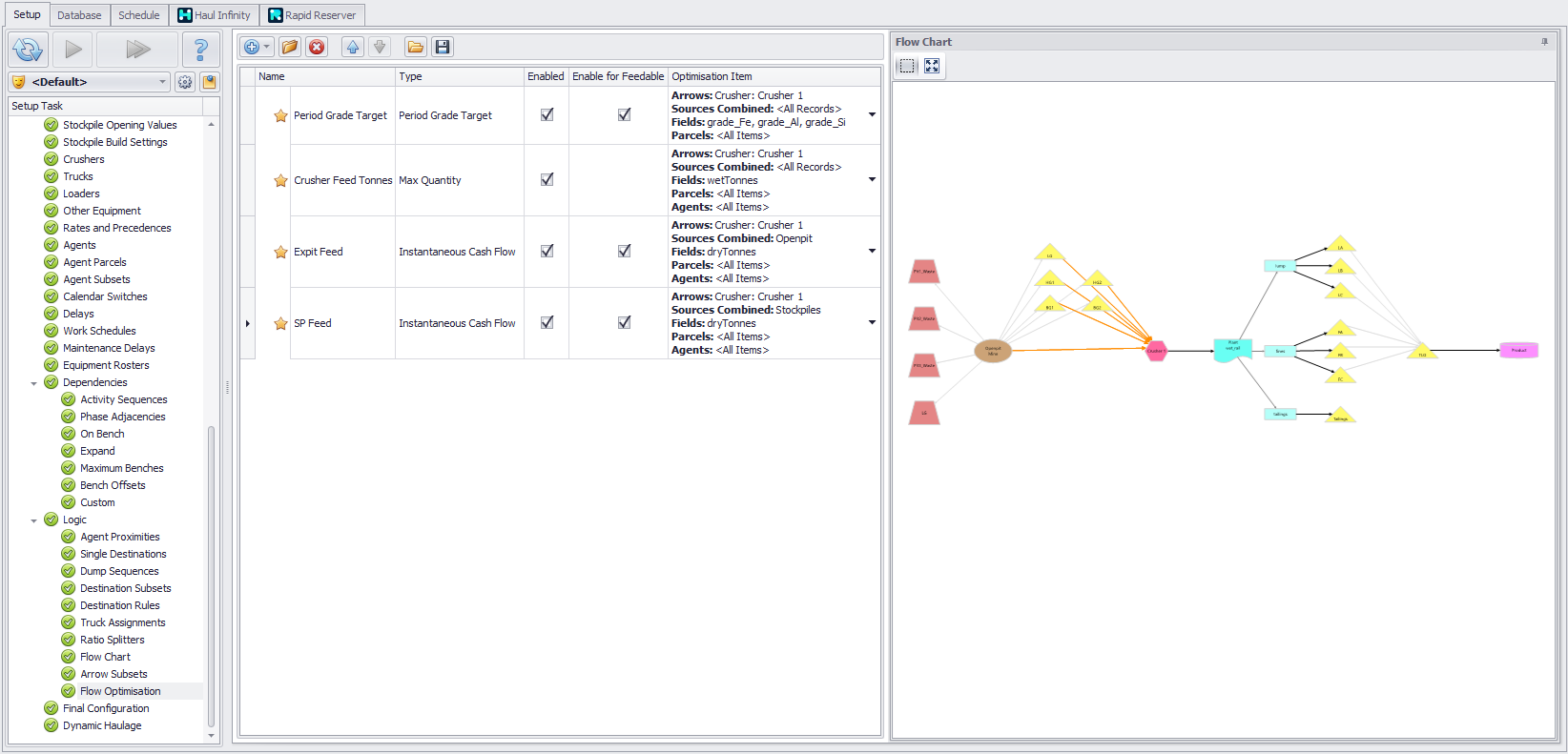Click the blue question mark help icon
1568x754 pixels.
(x=200, y=50)
